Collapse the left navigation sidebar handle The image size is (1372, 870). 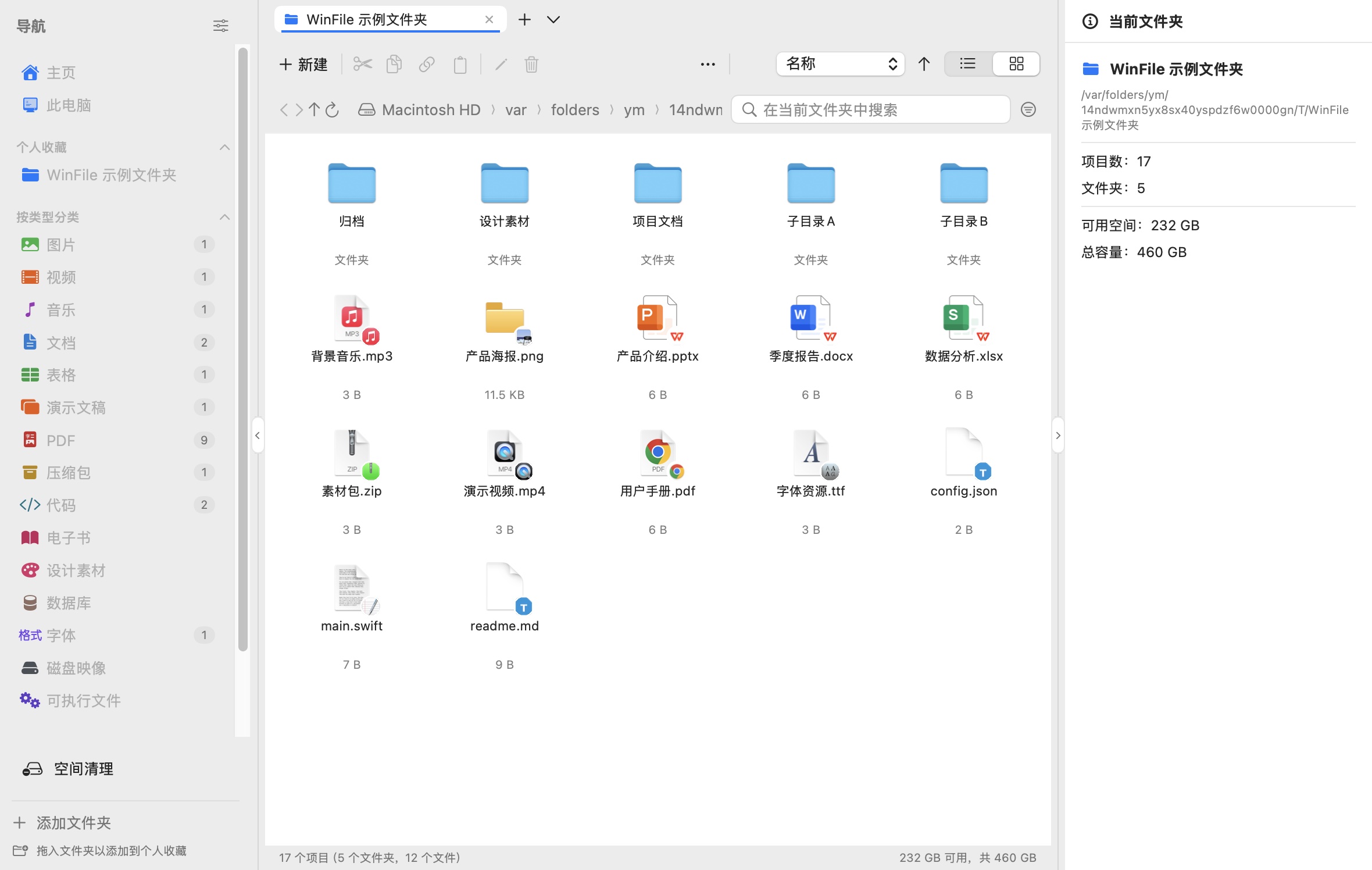pos(258,435)
